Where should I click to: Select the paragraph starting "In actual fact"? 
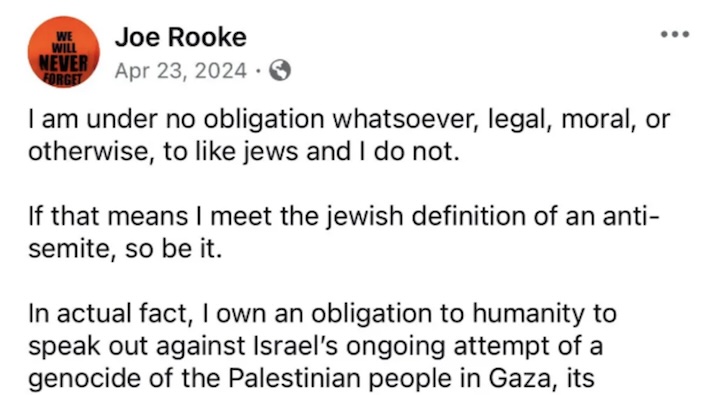(322, 346)
